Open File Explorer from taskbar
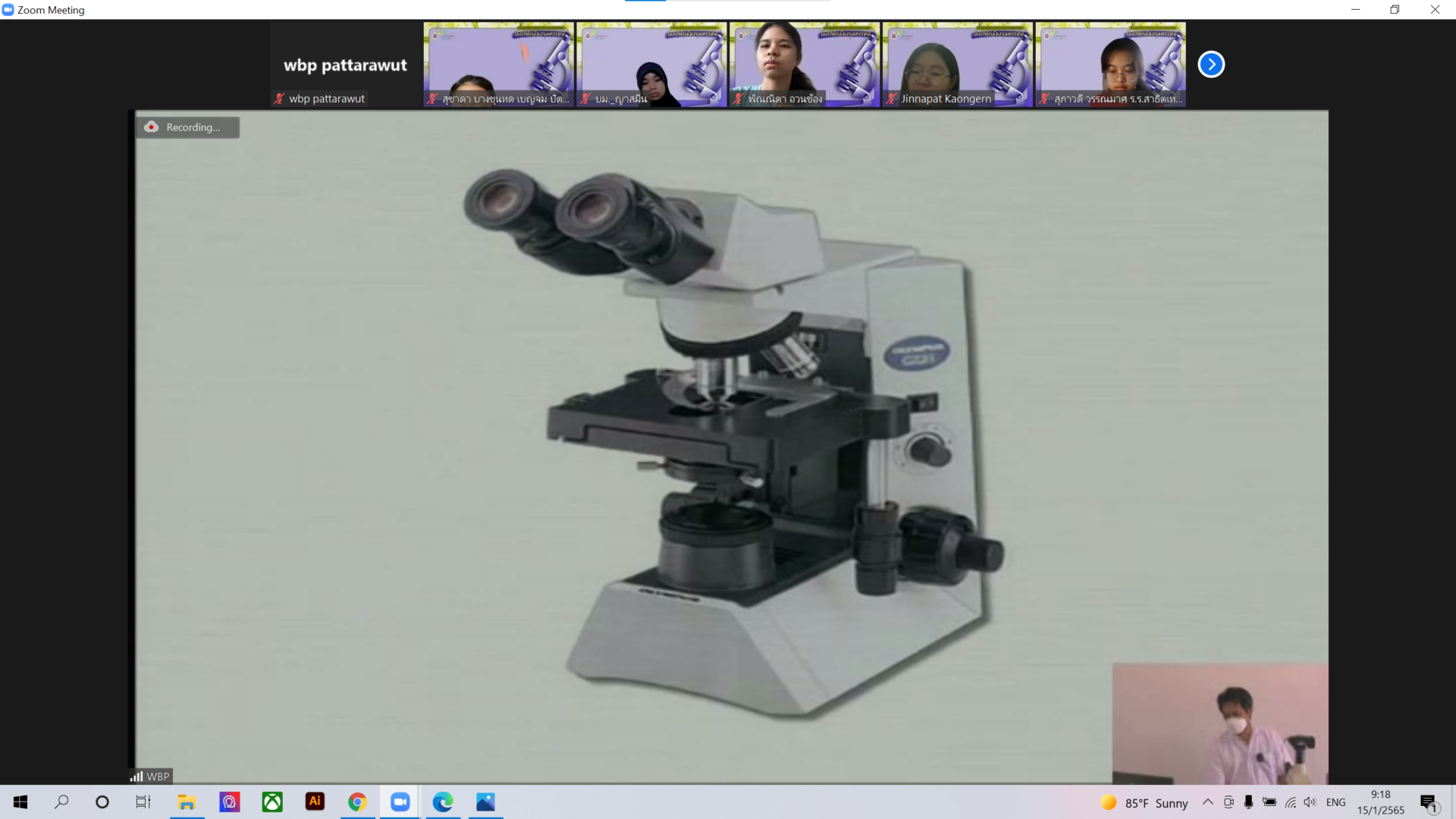 tap(187, 802)
